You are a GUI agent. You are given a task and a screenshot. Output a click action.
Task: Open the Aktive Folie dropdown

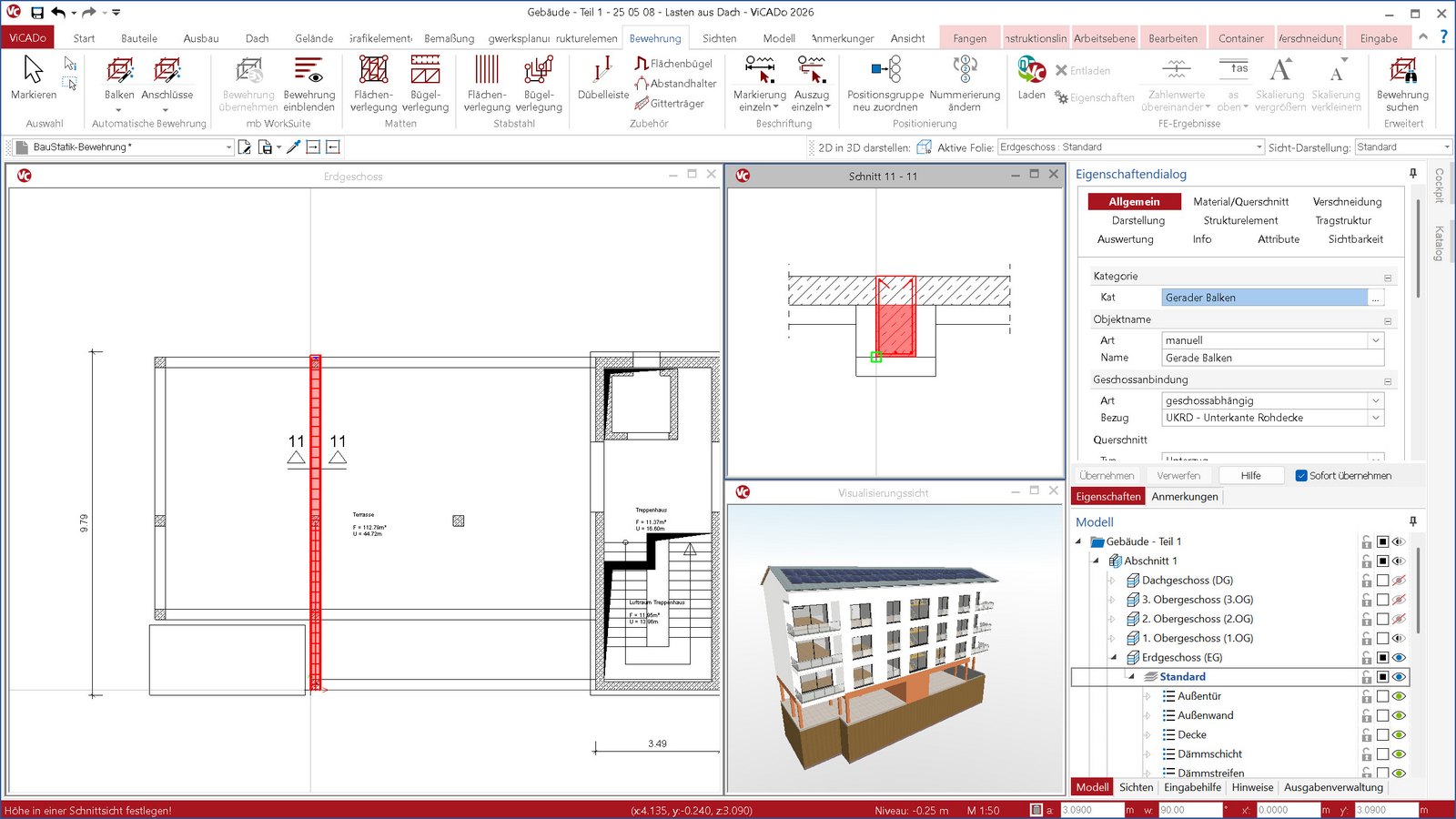click(x=1259, y=147)
